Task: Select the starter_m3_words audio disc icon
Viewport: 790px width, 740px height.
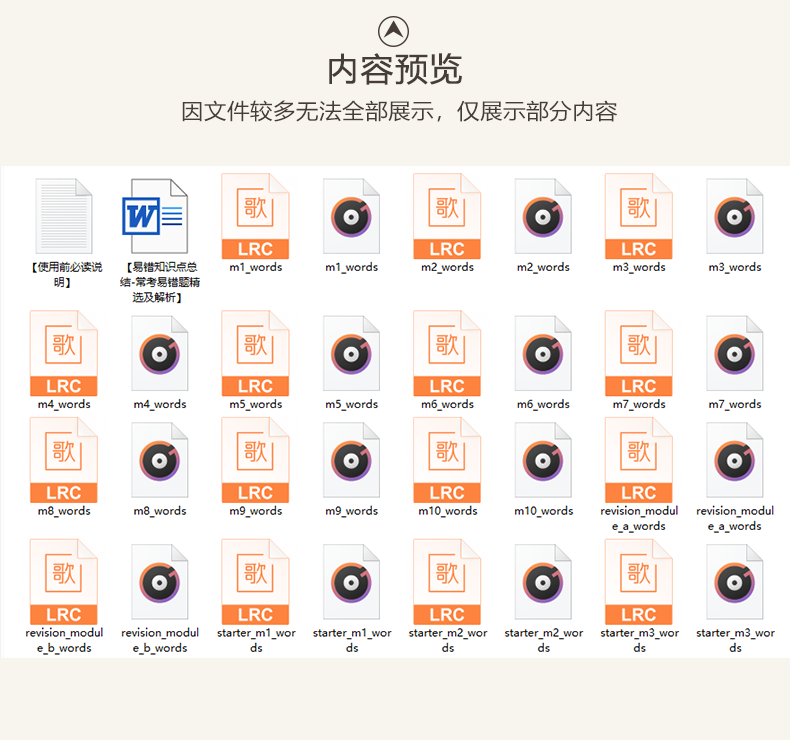Action: 735,582
